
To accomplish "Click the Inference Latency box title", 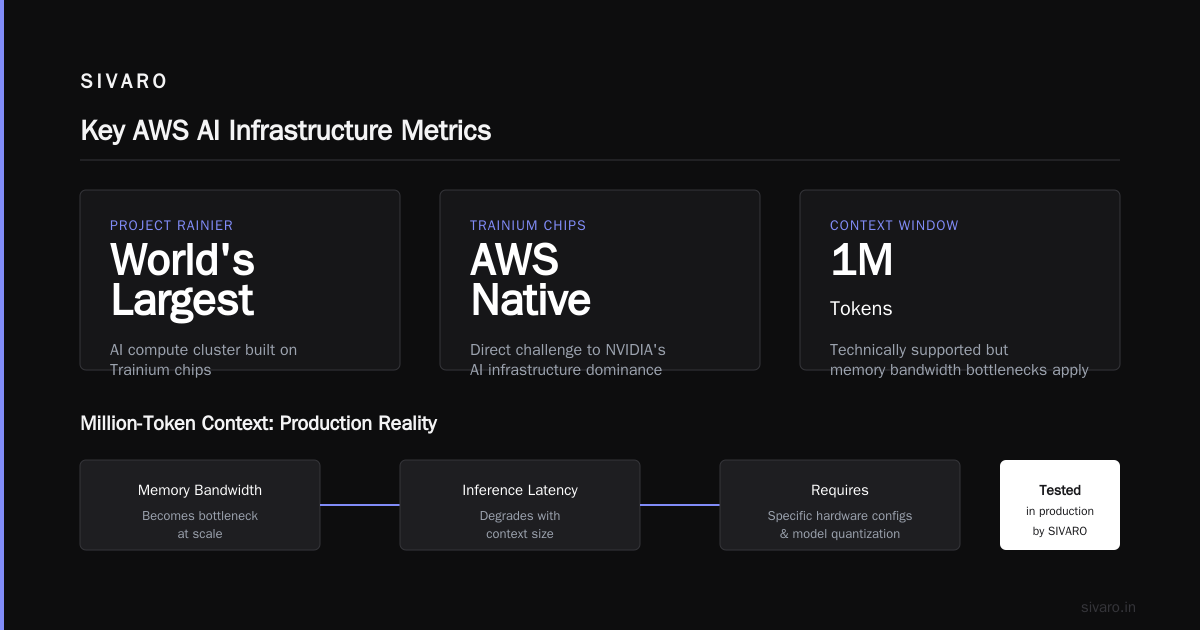I will click(x=520, y=490).
